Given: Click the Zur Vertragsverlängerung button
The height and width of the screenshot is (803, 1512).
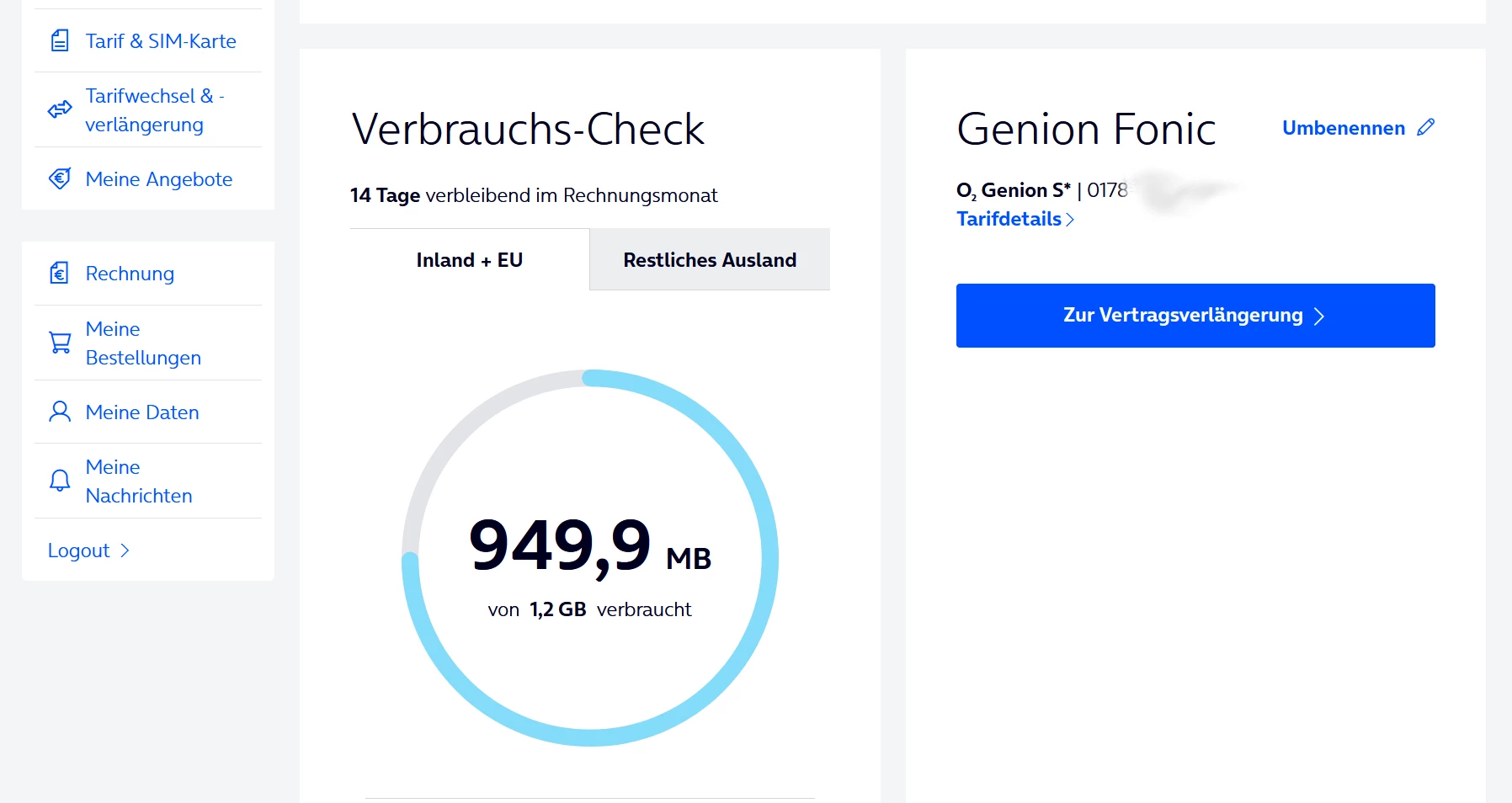Looking at the screenshot, I should click(x=1195, y=316).
